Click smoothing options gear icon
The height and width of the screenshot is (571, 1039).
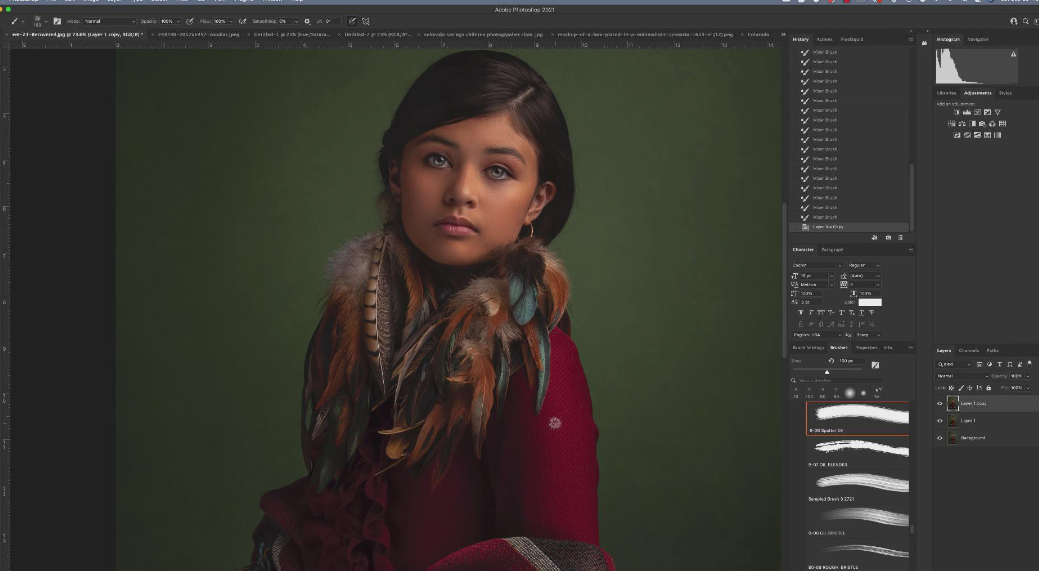[307, 21]
